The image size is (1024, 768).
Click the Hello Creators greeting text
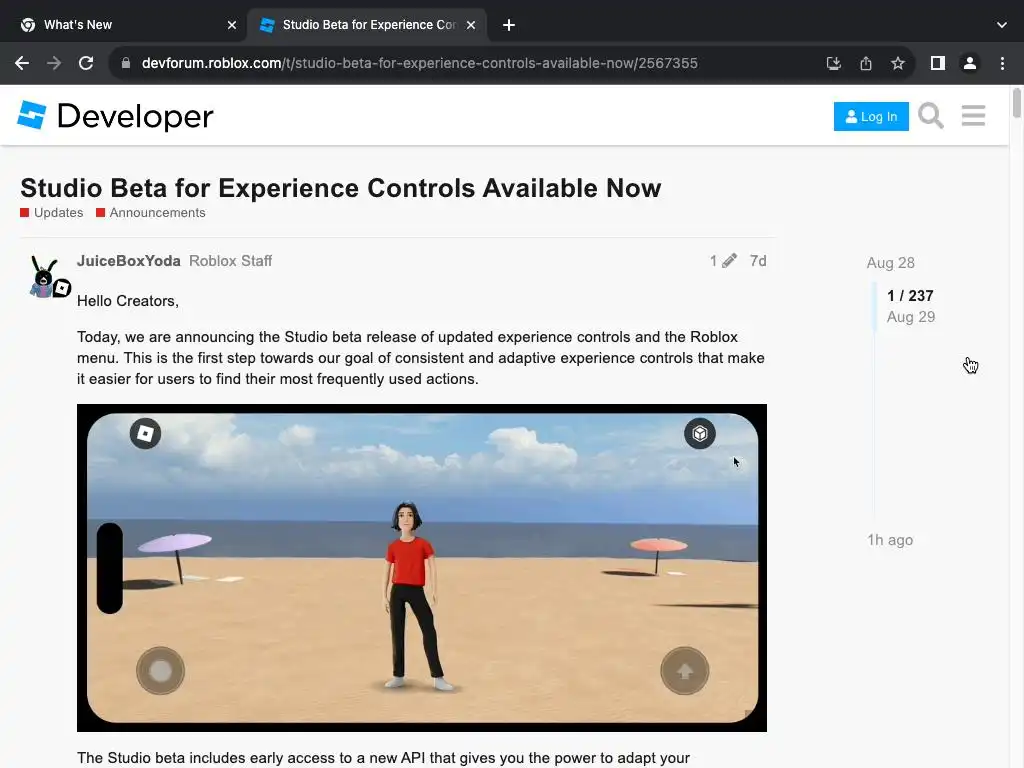128,301
